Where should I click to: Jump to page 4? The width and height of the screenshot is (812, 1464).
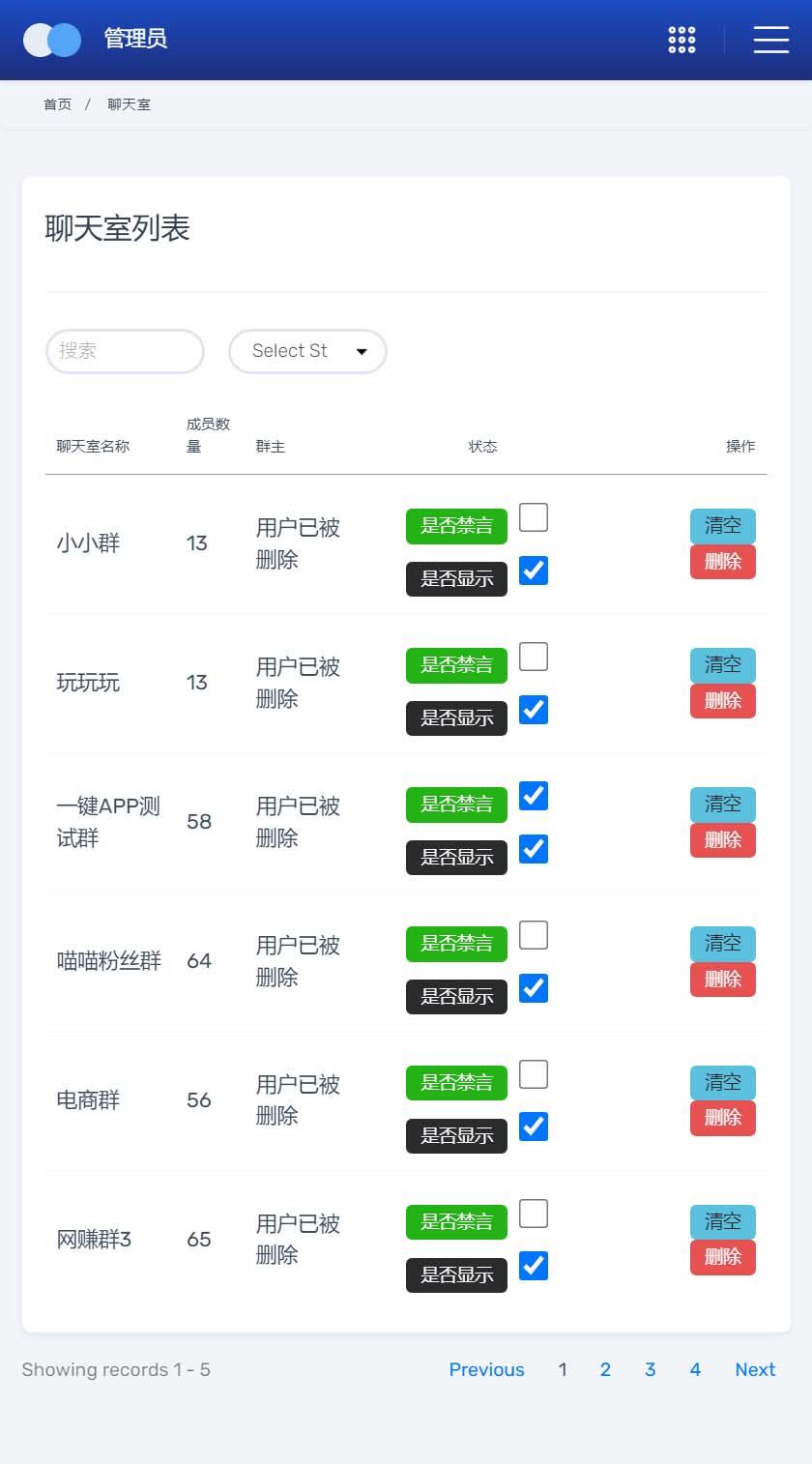[x=695, y=1369]
